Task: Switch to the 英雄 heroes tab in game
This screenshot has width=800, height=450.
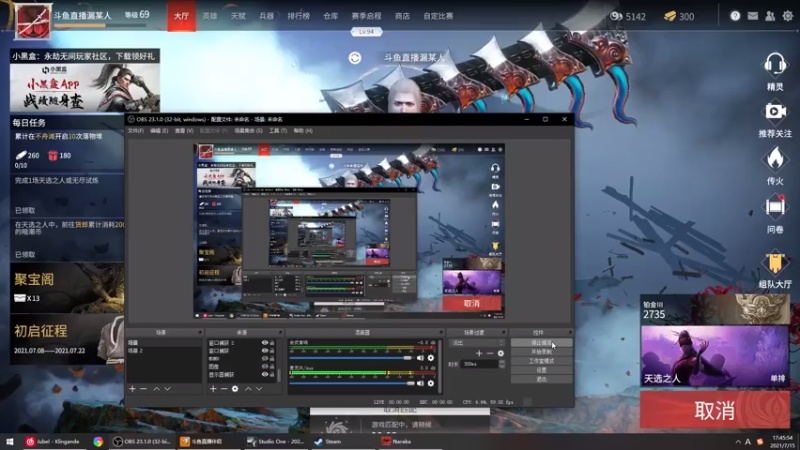Action: (210, 16)
